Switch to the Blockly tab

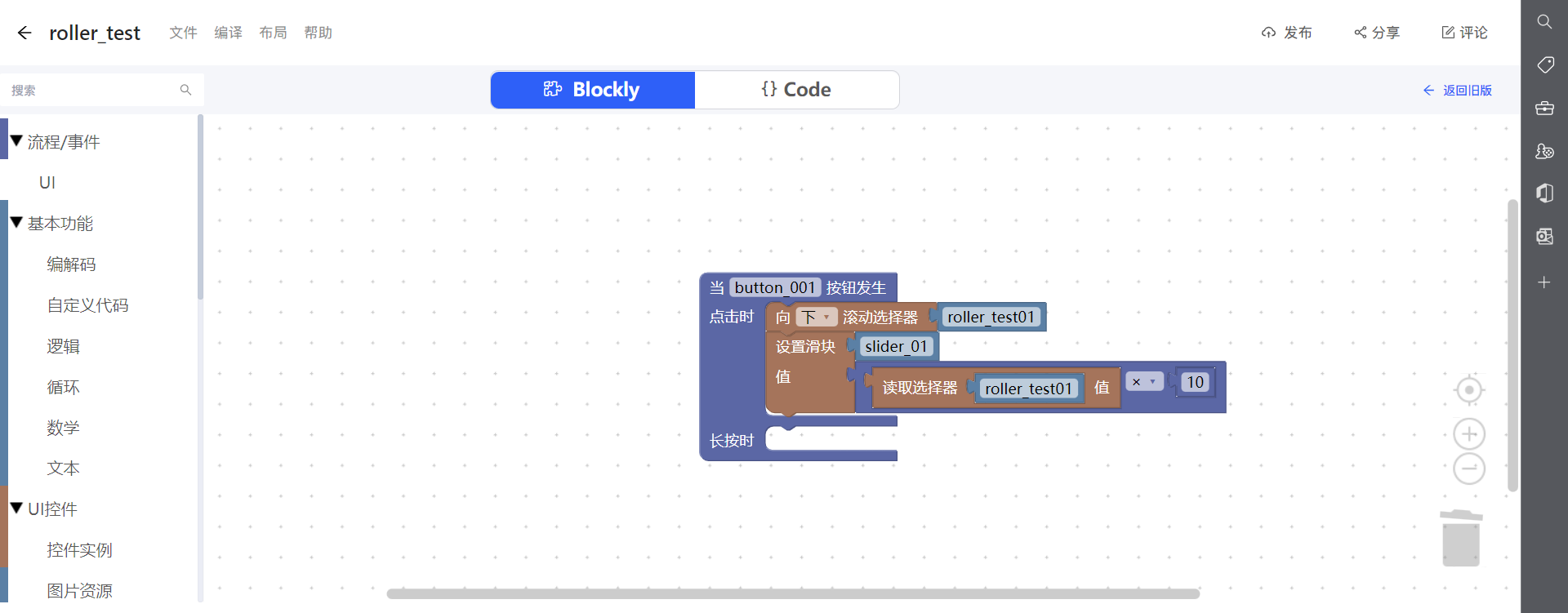pyautogui.click(x=593, y=90)
